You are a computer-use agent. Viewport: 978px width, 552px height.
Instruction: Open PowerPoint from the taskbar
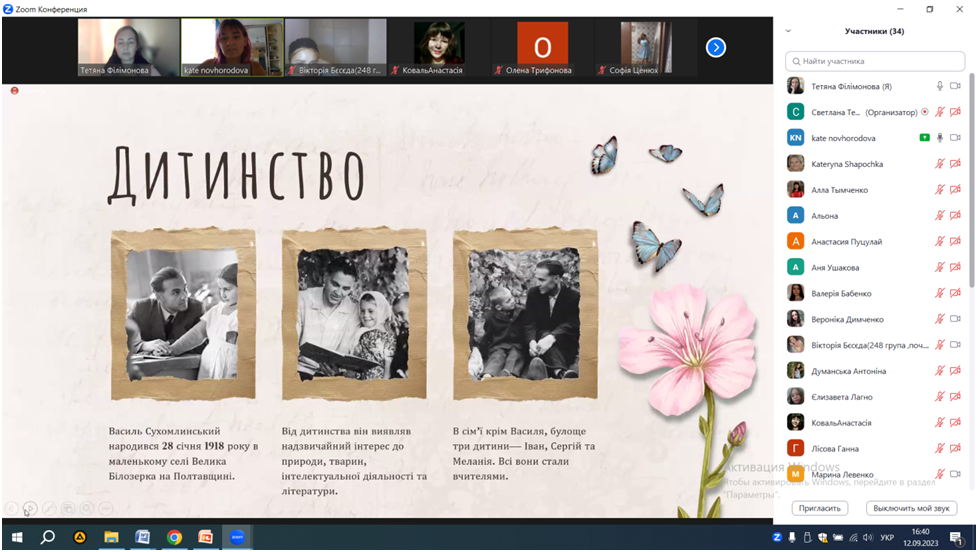coord(205,537)
